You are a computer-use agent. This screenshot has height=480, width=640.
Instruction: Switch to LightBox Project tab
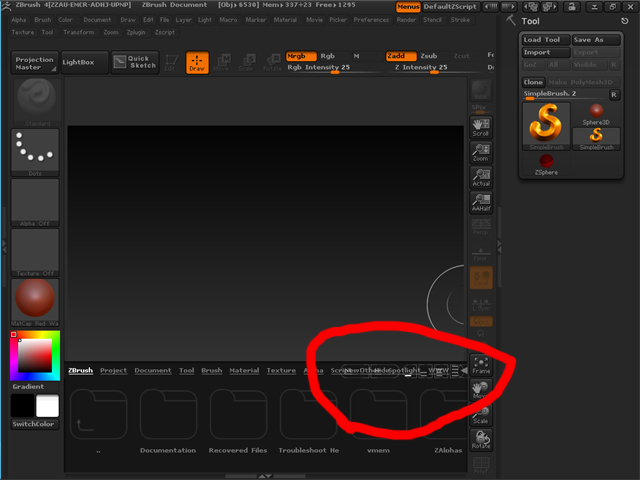[x=113, y=371]
